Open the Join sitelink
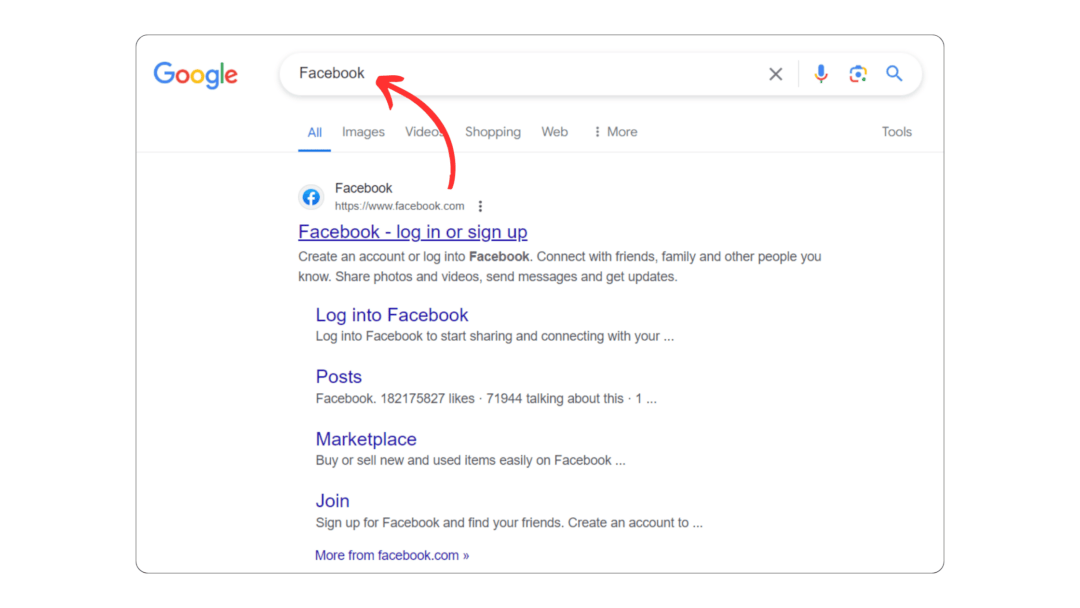The height and width of the screenshot is (608, 1080). (332, 501)
